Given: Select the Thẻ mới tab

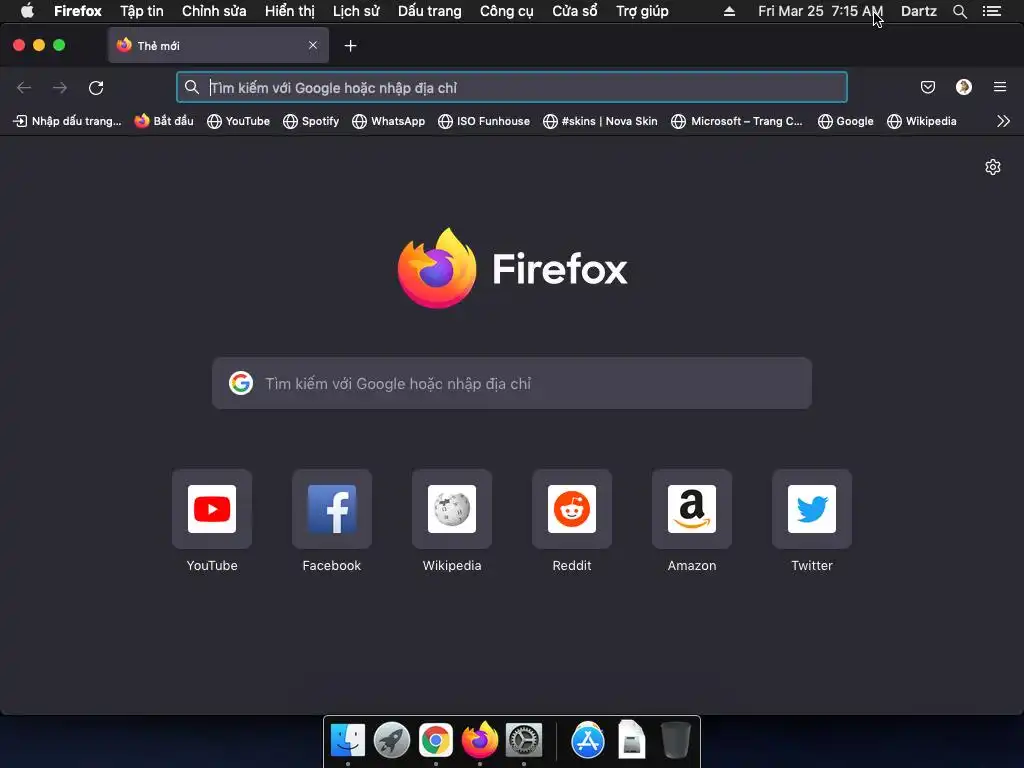Looking at the screenshot, I should [218, 45].
